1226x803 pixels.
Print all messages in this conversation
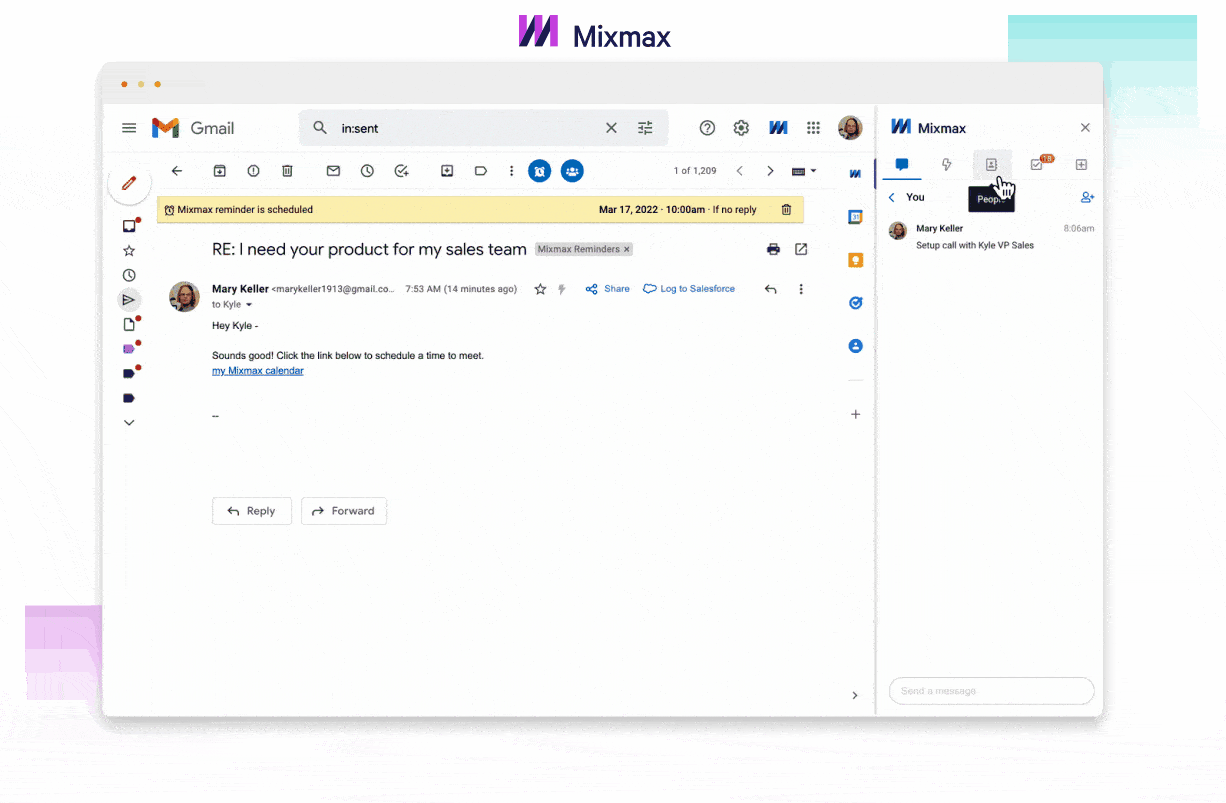pos(773,249)
